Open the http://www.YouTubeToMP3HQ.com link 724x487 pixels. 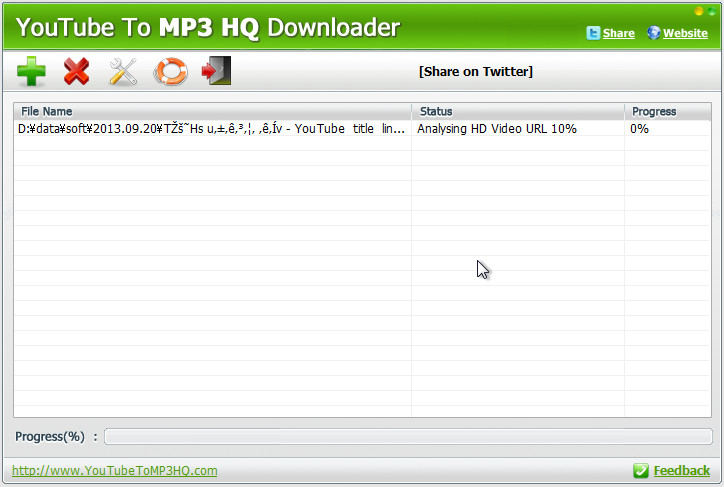click(x=115, y=470)
